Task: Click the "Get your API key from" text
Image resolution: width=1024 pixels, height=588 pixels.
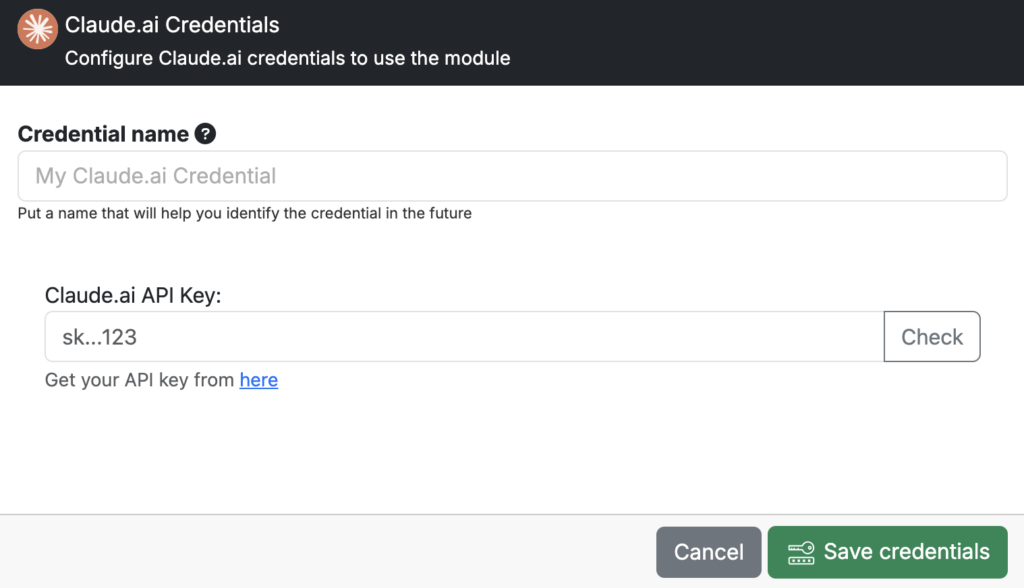Action: [139, 380]
